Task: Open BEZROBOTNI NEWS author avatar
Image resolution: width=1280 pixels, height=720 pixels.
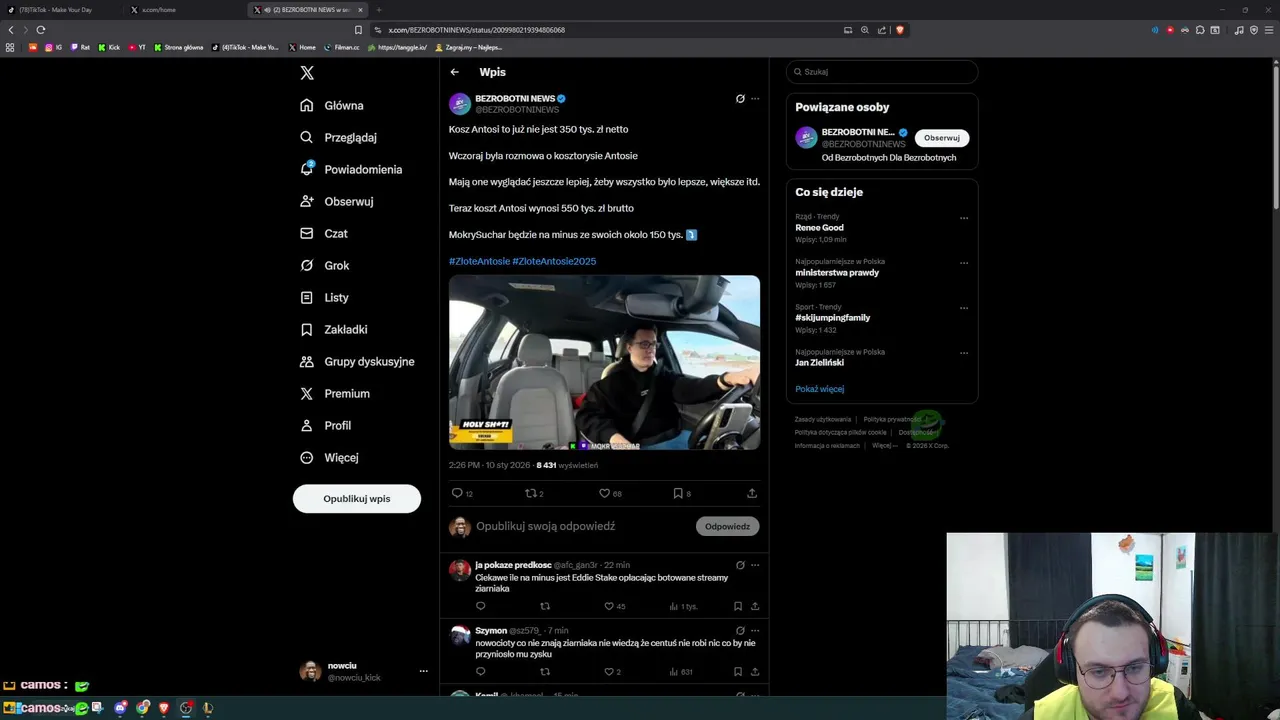Action: tap(460, 104)
